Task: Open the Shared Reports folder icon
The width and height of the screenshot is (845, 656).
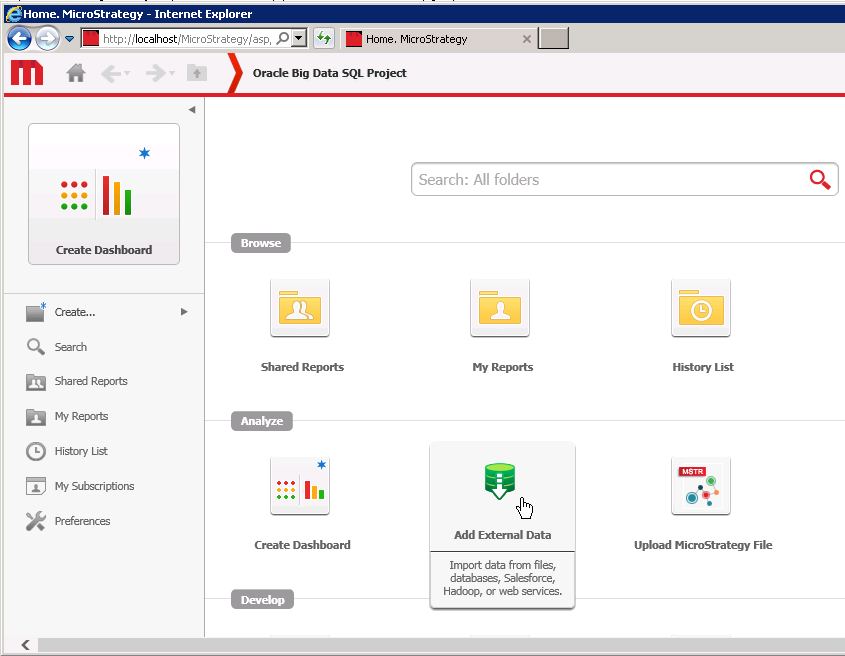Action: point(301,308)
